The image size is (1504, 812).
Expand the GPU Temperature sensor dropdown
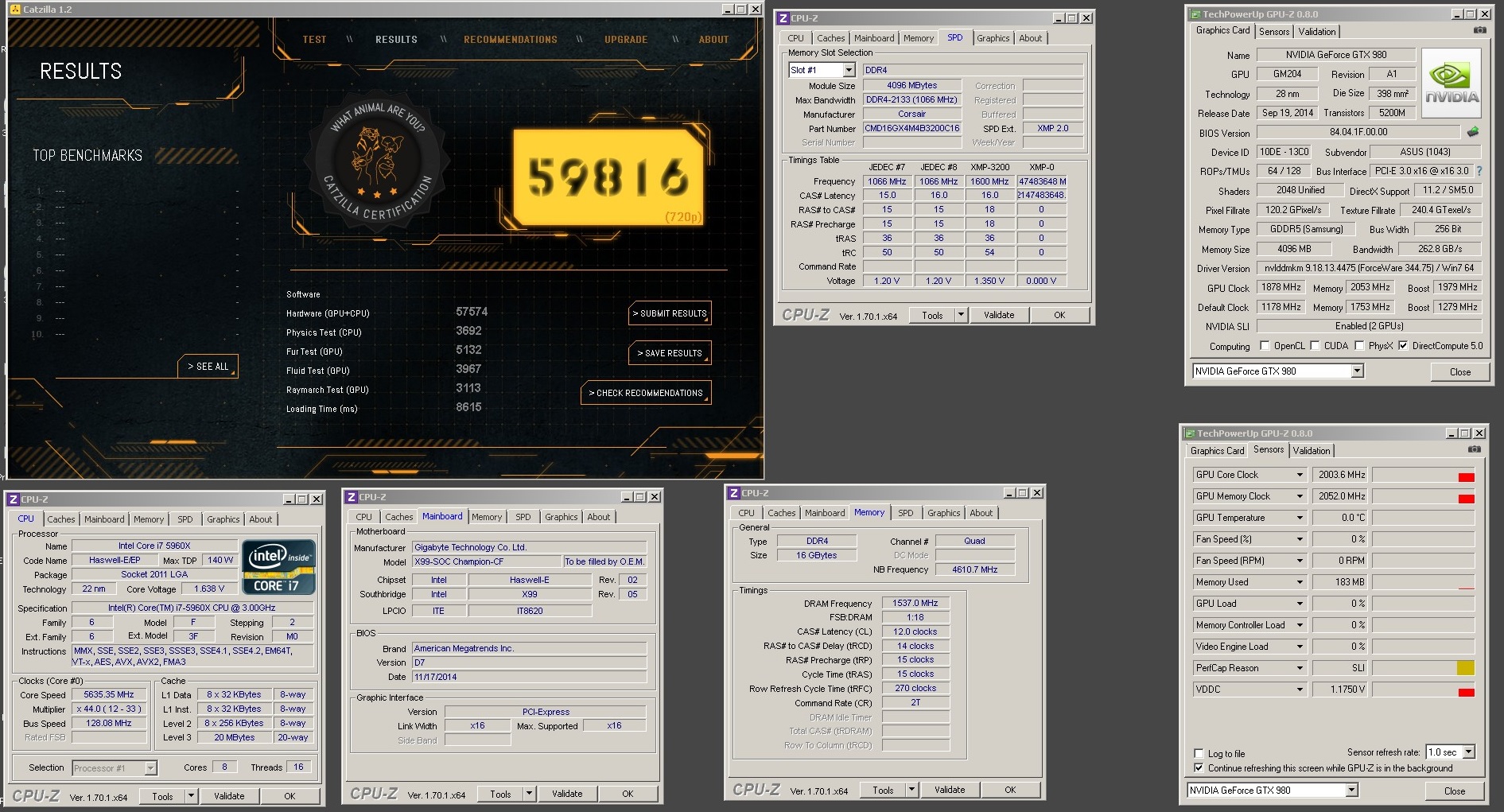coord(1300,518)
